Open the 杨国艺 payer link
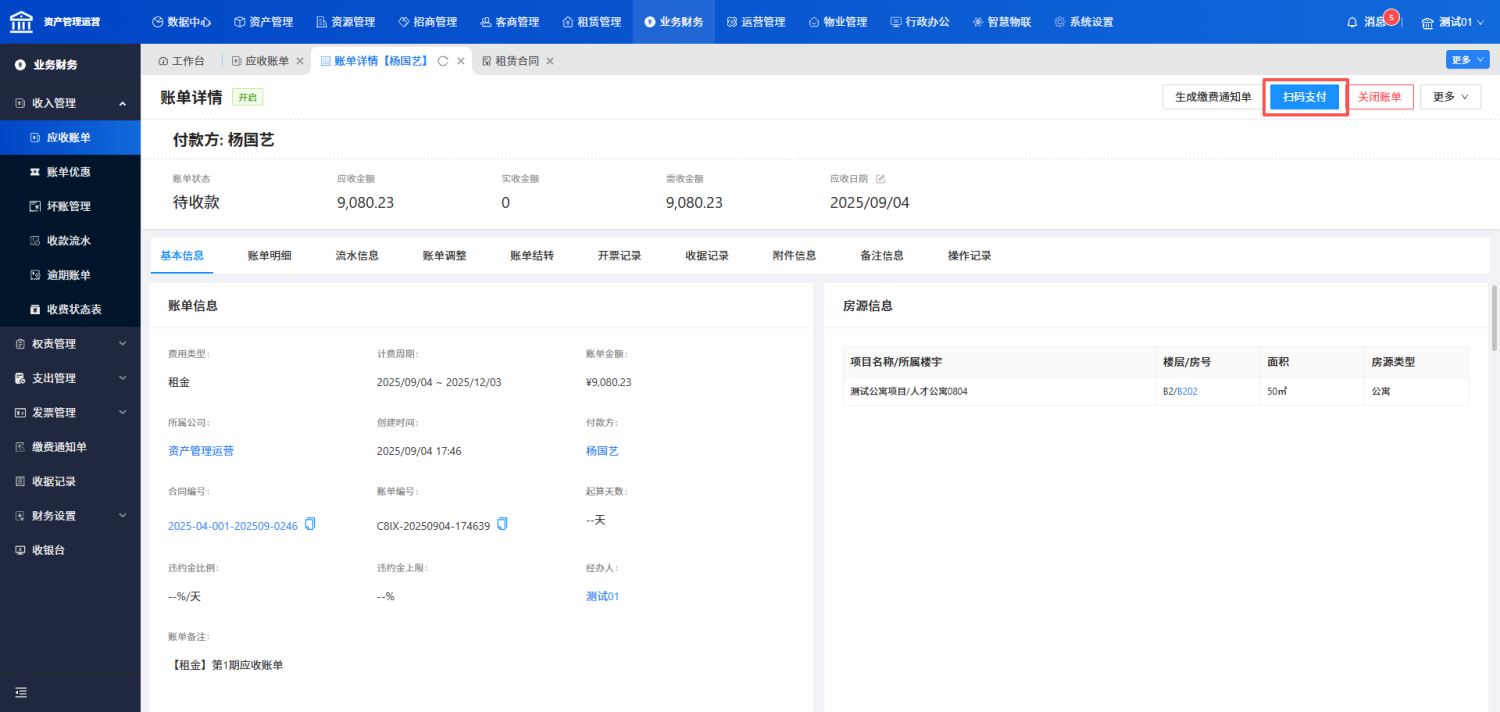 (x=602, y=451)
